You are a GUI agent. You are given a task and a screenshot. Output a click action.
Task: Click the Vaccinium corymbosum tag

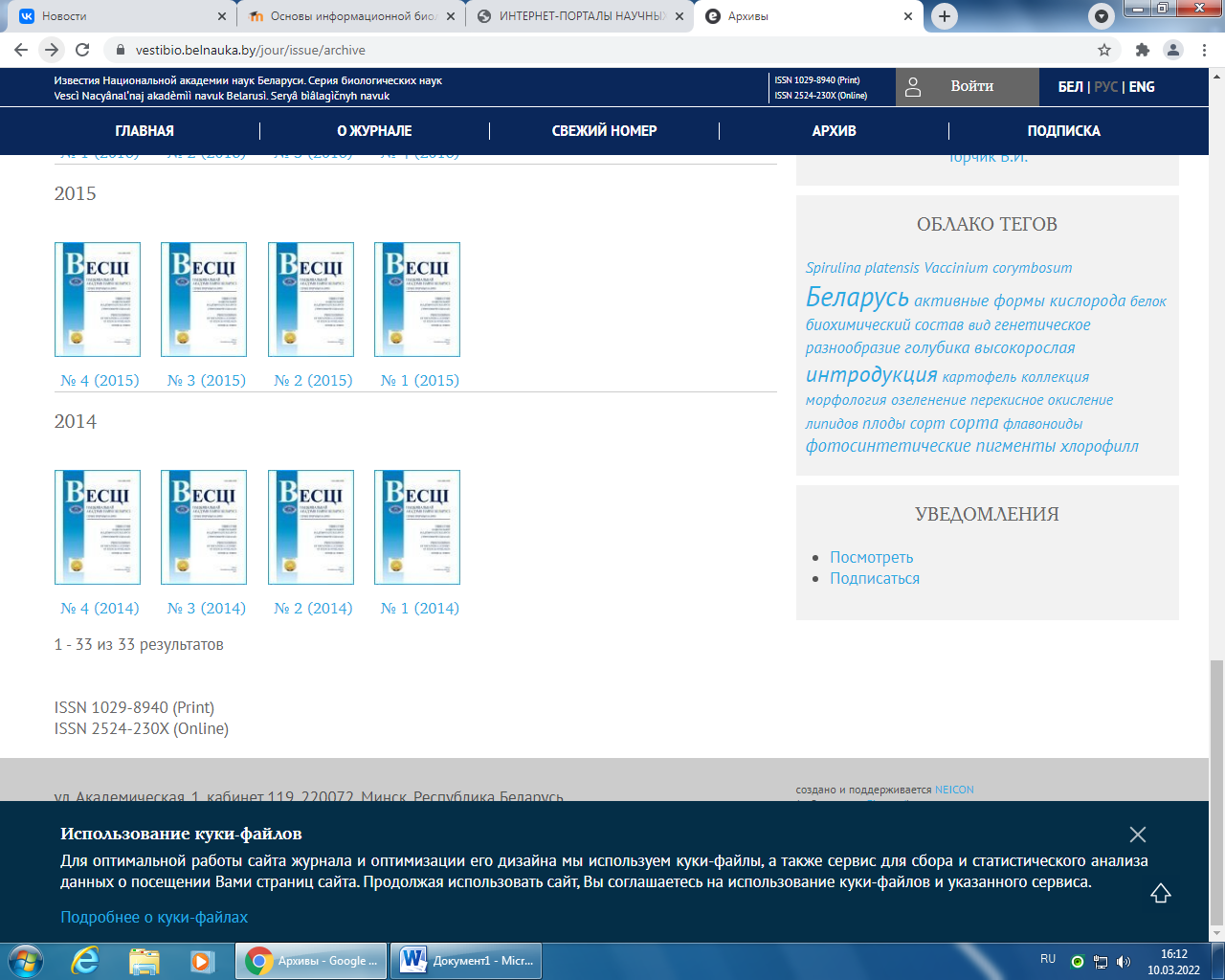[998, 268]
